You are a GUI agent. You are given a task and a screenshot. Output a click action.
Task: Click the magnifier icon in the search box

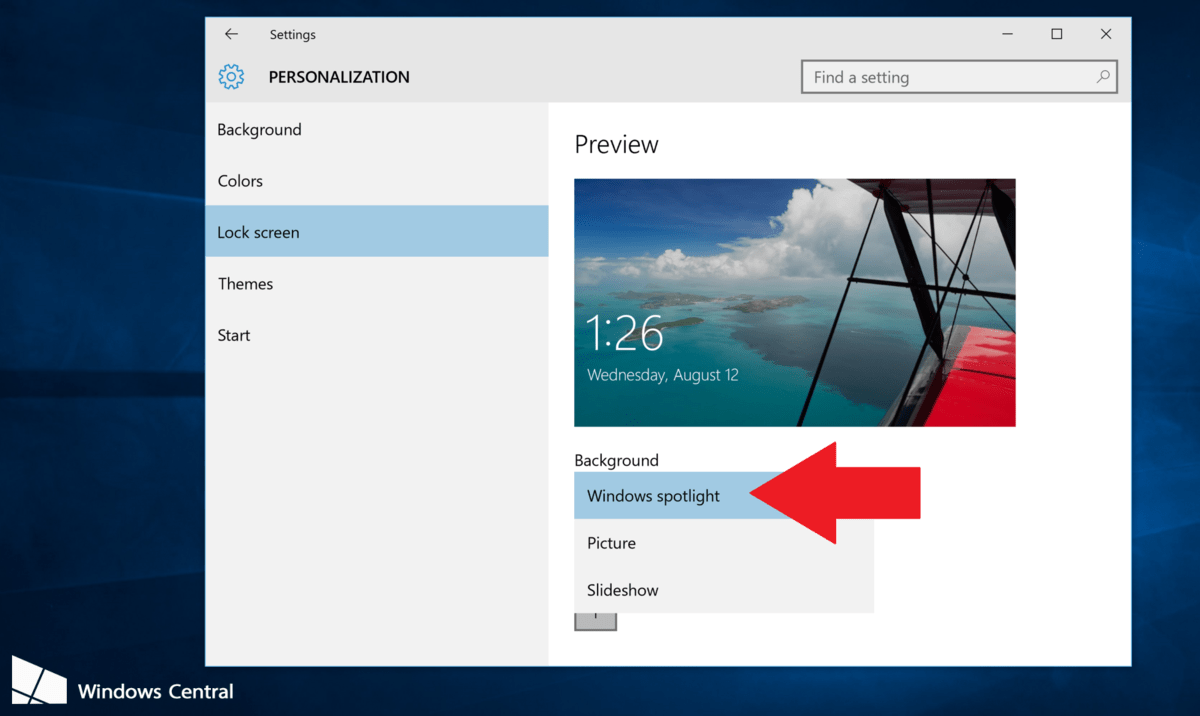coord(1103,77)
